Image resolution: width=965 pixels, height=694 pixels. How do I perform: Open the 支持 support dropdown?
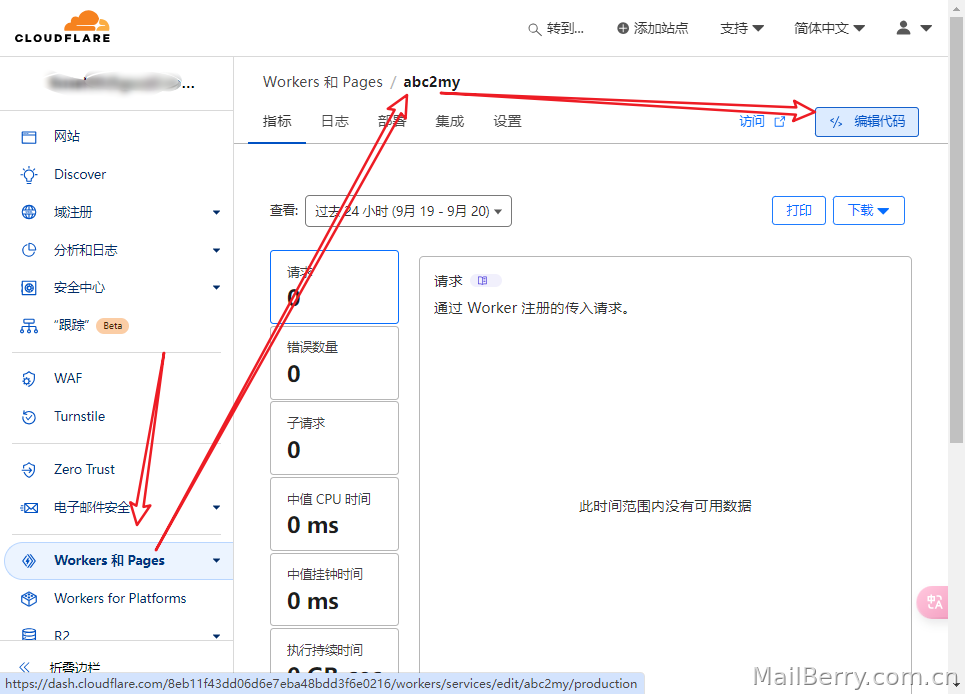[x=742, y=28]
